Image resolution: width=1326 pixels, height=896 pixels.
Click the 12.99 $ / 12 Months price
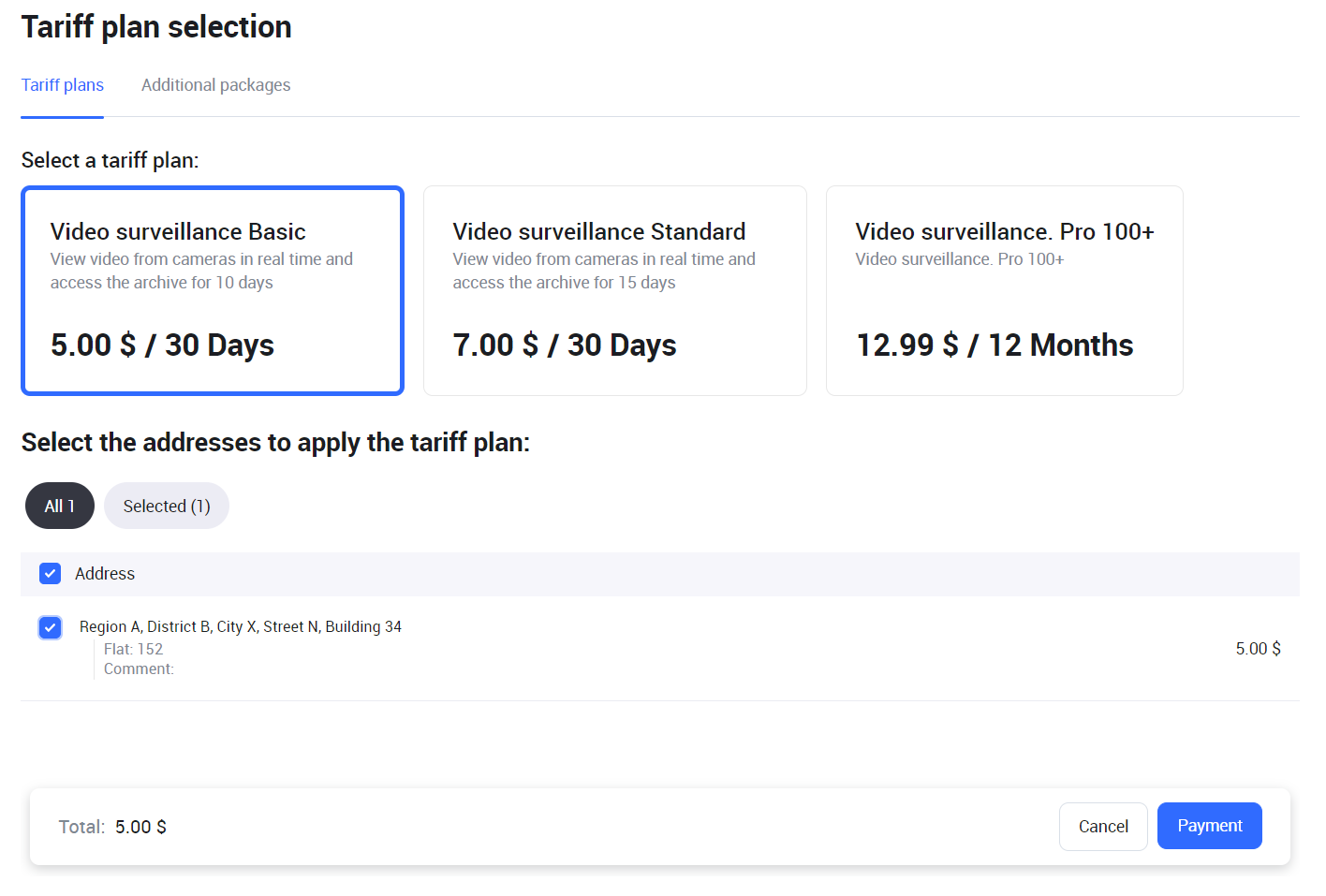994,345
